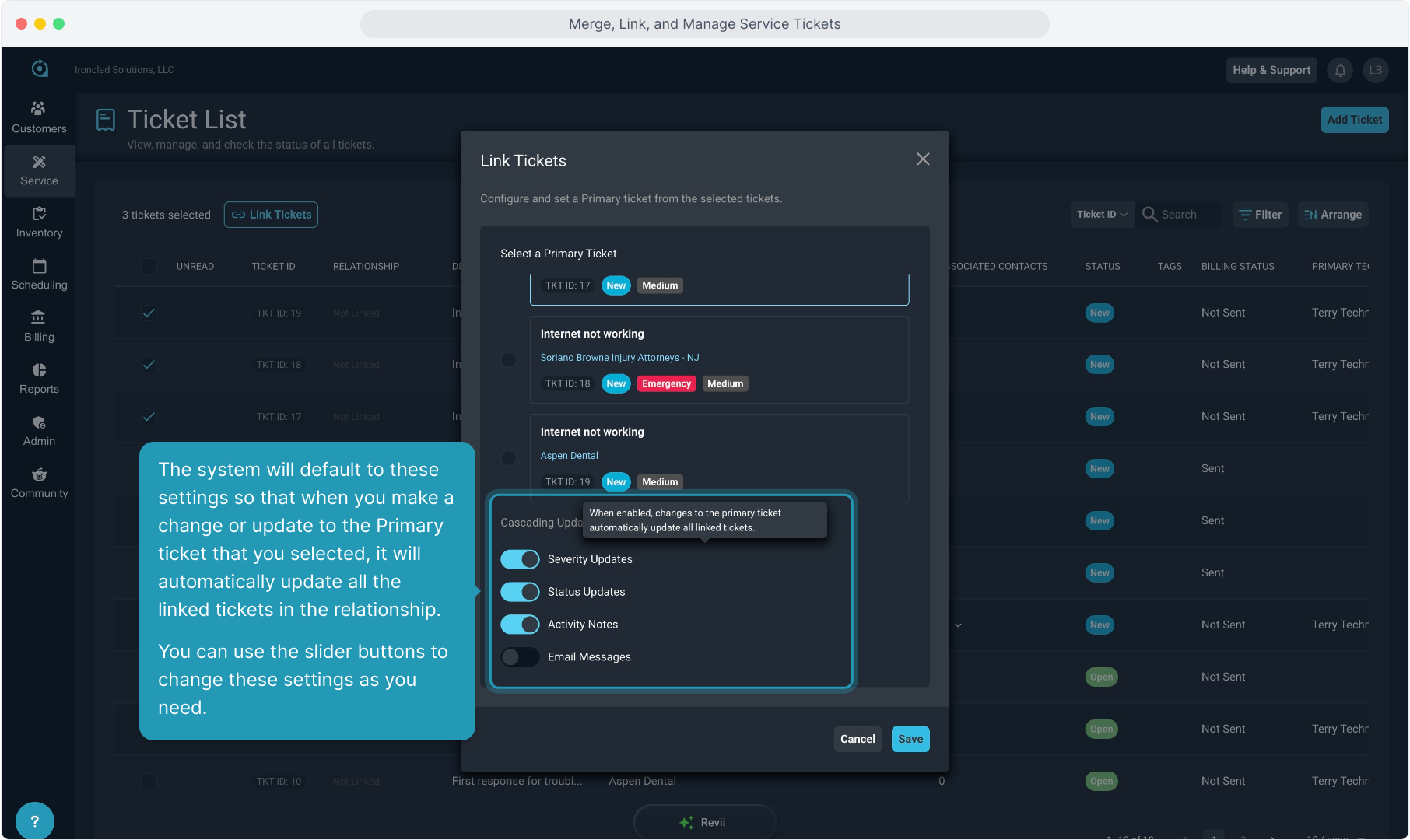Check the TKT ID: 10 row checkbox
Image resolution: width=1410 pixels, height=840 pixels.
149,781
